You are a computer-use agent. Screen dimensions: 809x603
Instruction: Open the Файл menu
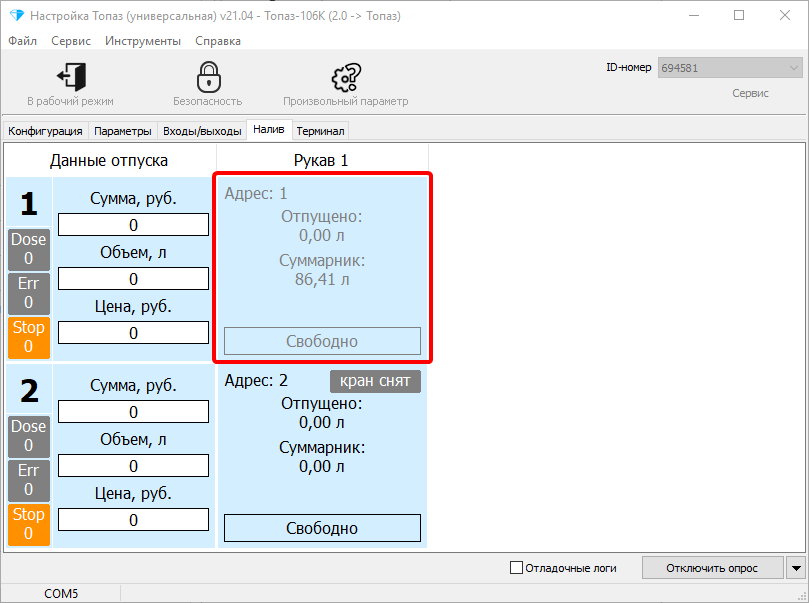click(x=22, y=41)
